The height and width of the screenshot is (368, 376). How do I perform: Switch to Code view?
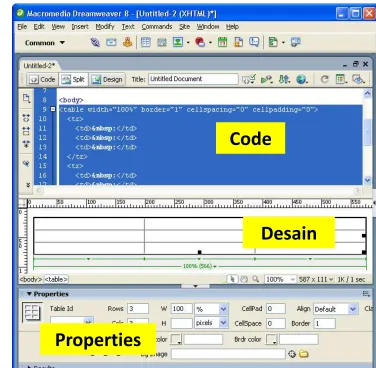point(42,79)
